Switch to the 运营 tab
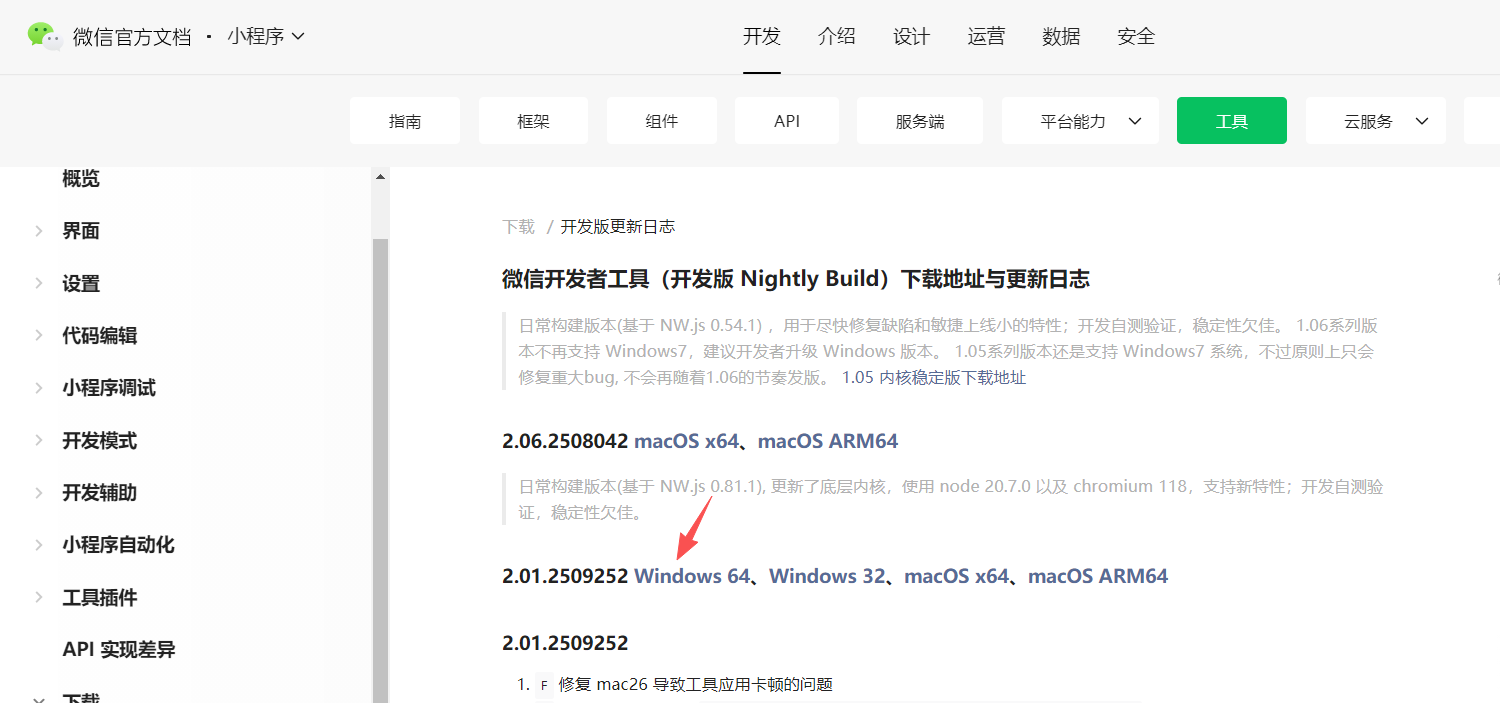This screenshot has height=703, width=1500. (x=987, y=37)
